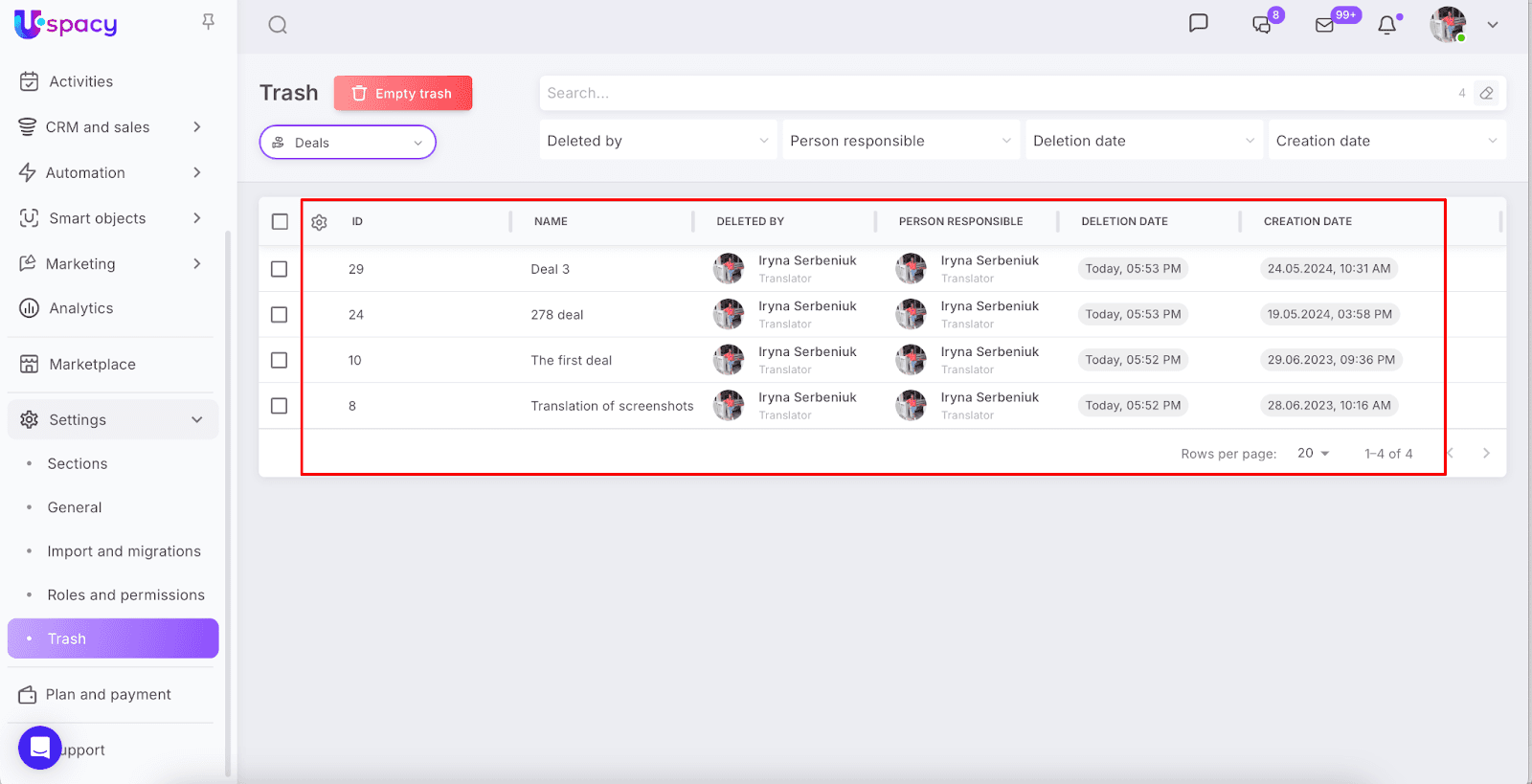The width and height of the screenshot is (1532, 784).
Task: Open Analytics in the sidebar
Action: [81, 308]
